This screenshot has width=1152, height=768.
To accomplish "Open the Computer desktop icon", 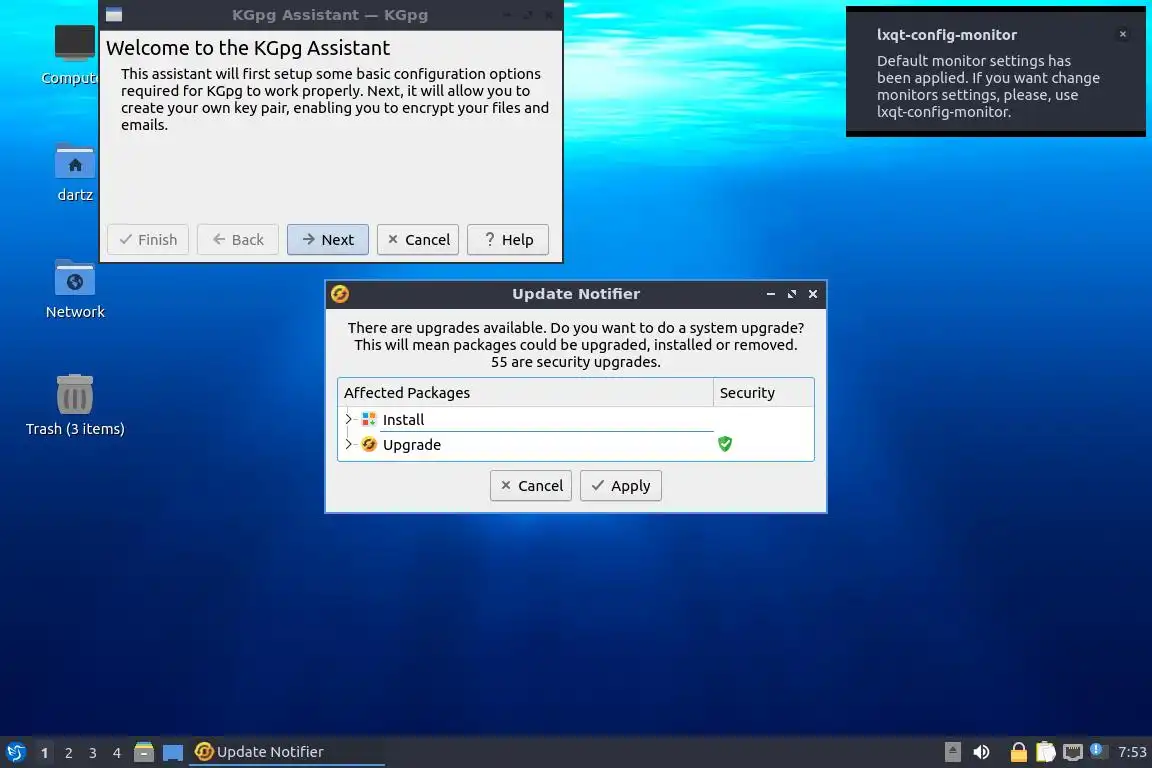I will [74, 55].
